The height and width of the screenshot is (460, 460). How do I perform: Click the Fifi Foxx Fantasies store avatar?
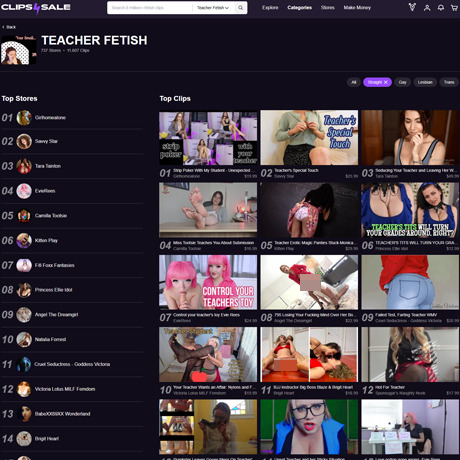pyautogui.click(x=24, y=265)
